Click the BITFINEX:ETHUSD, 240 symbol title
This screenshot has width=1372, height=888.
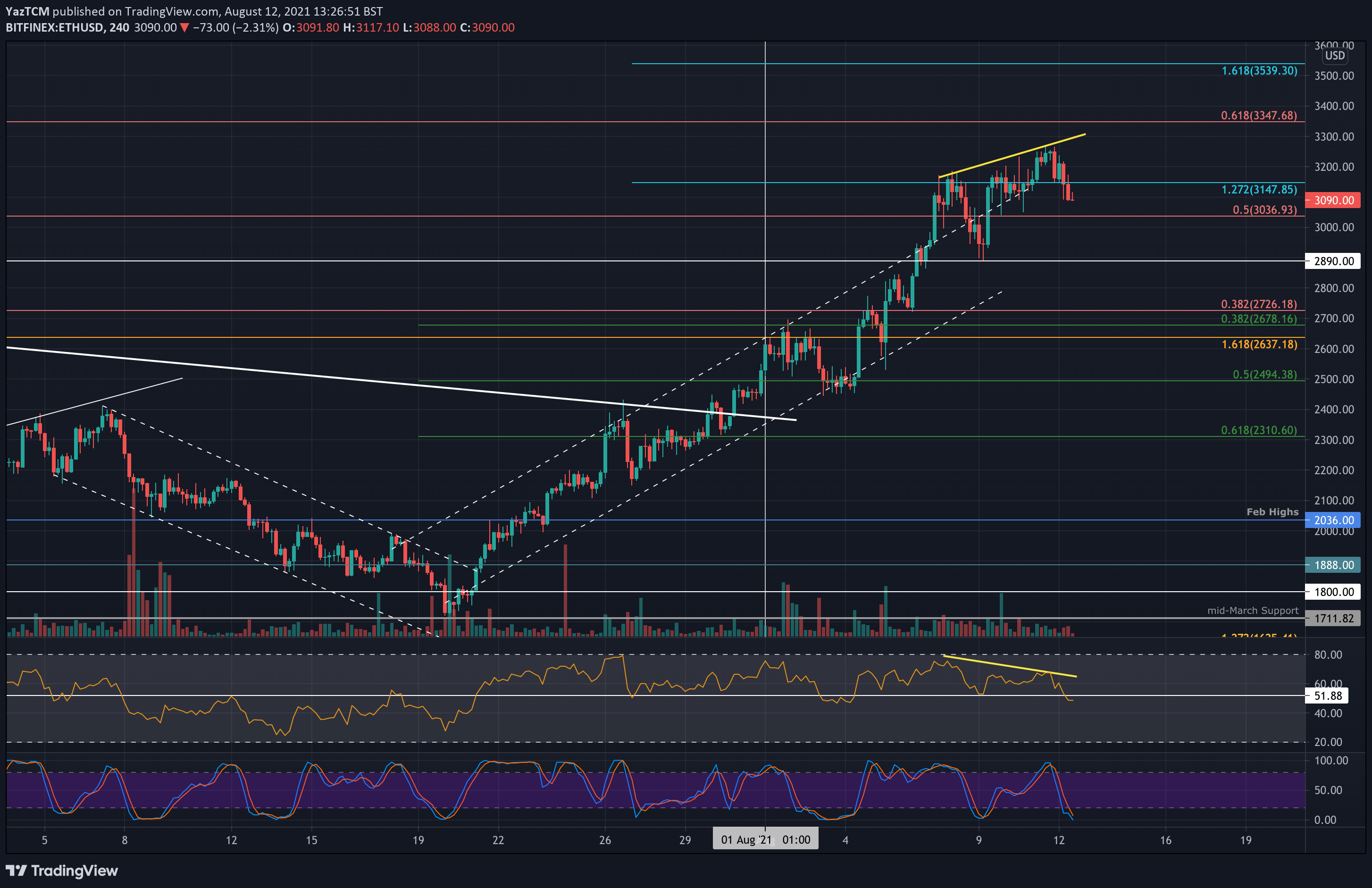(67, 27)
